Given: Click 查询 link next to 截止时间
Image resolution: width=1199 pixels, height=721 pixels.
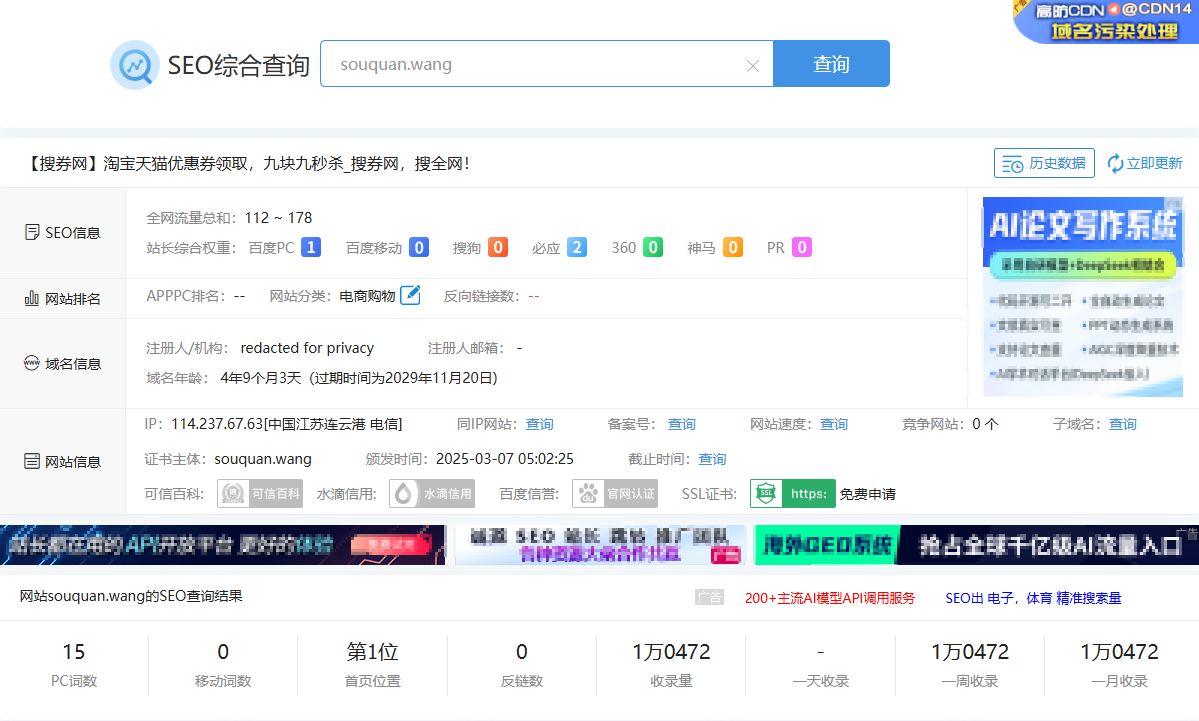Looking at the screenshot, I should 712,459.
